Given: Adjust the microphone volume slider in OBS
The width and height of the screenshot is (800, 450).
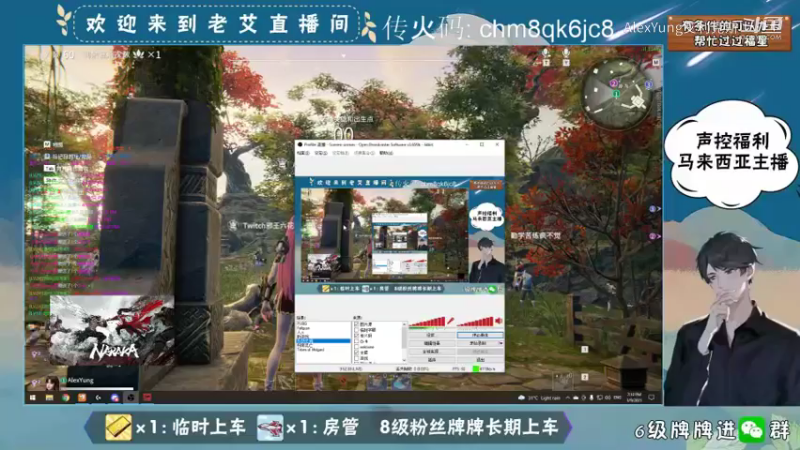Looking at the screenshot, I should point(428,321).
